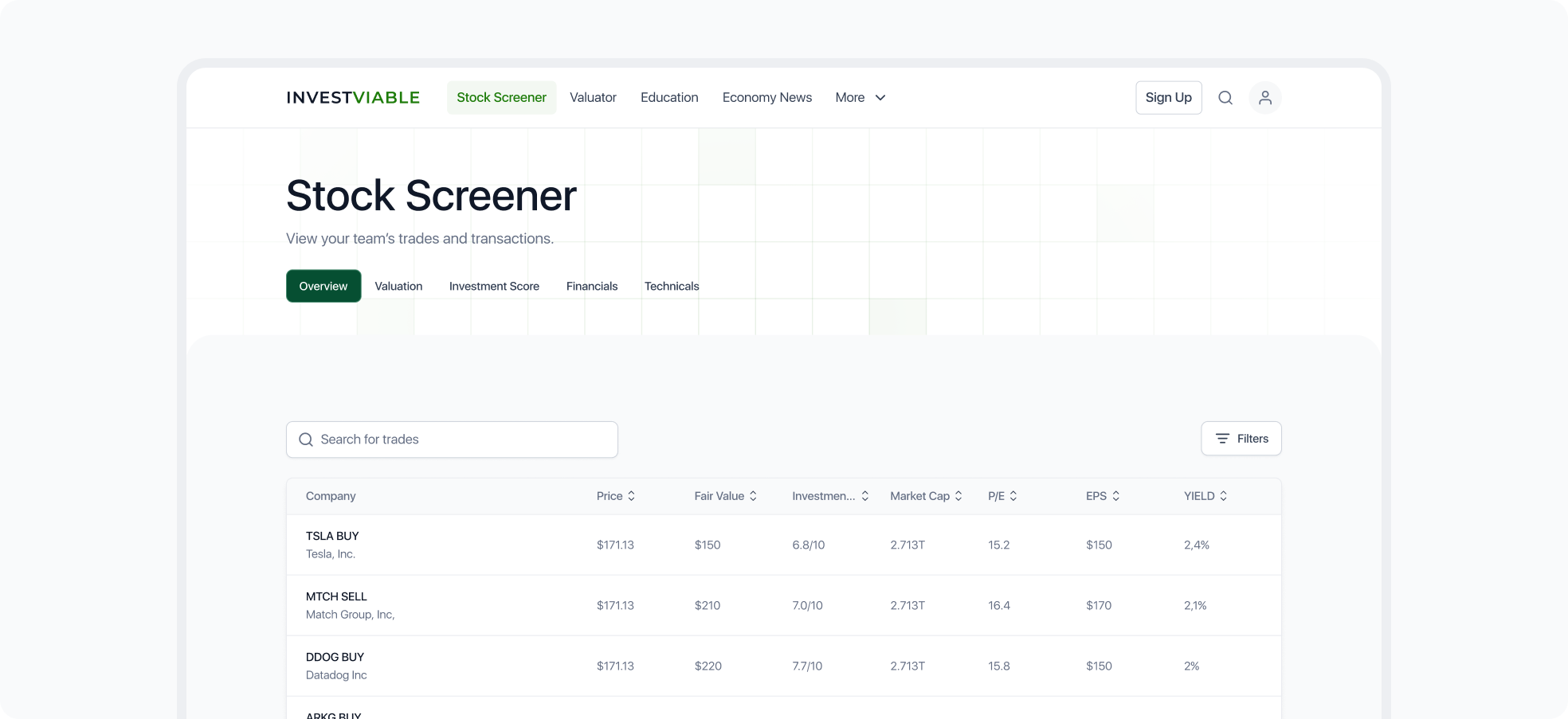Click yield 2,4% in TSLA row
Screen dimensions: 1568x719
tap(1197, 545)
